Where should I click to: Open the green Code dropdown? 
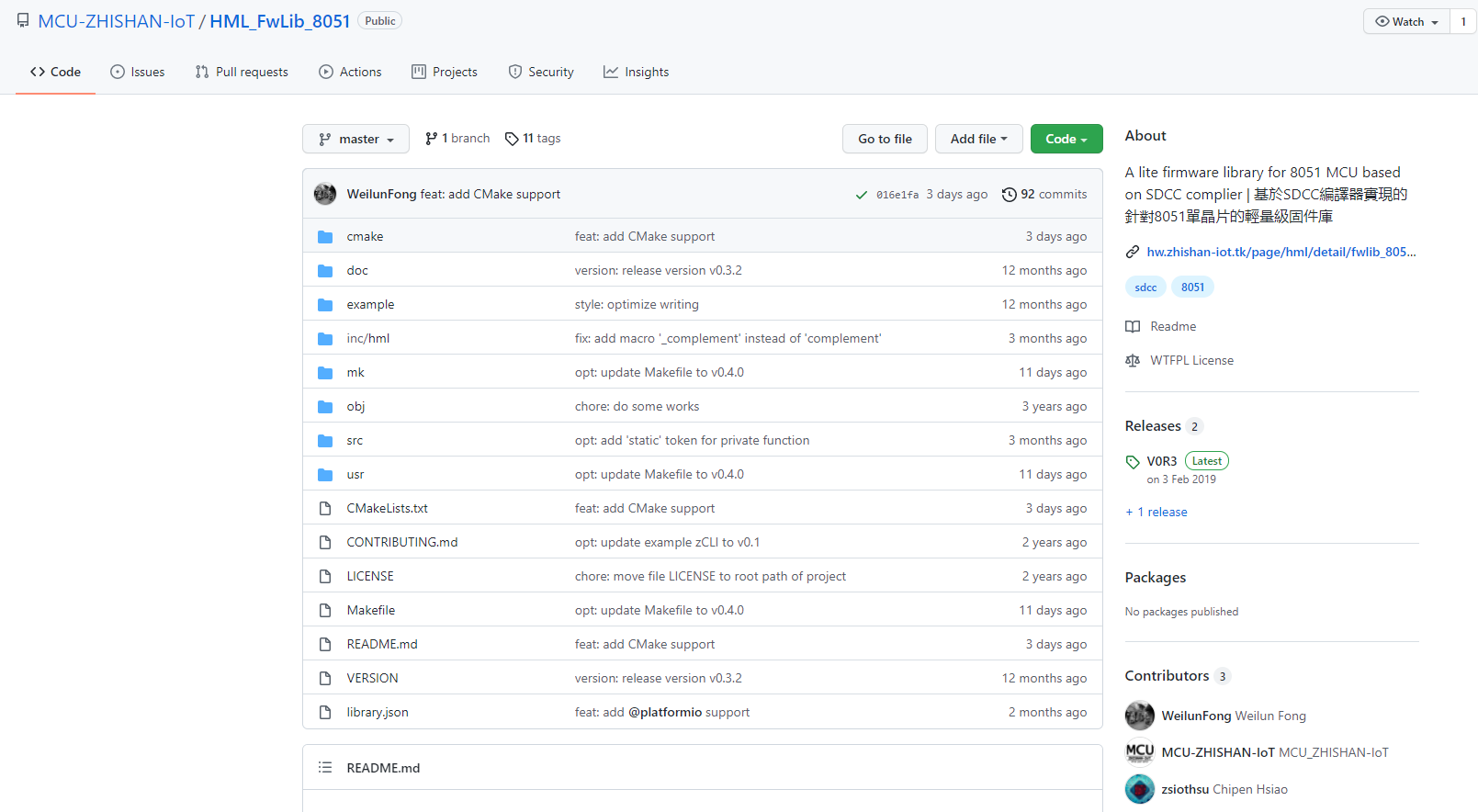1066,139
